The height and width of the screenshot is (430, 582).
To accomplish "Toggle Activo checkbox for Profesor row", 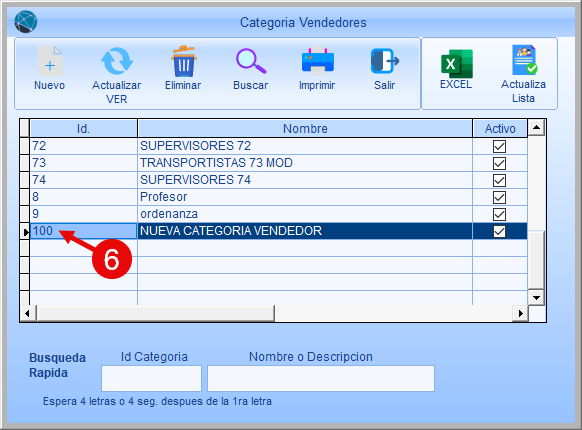I will [x=499, y=197].
